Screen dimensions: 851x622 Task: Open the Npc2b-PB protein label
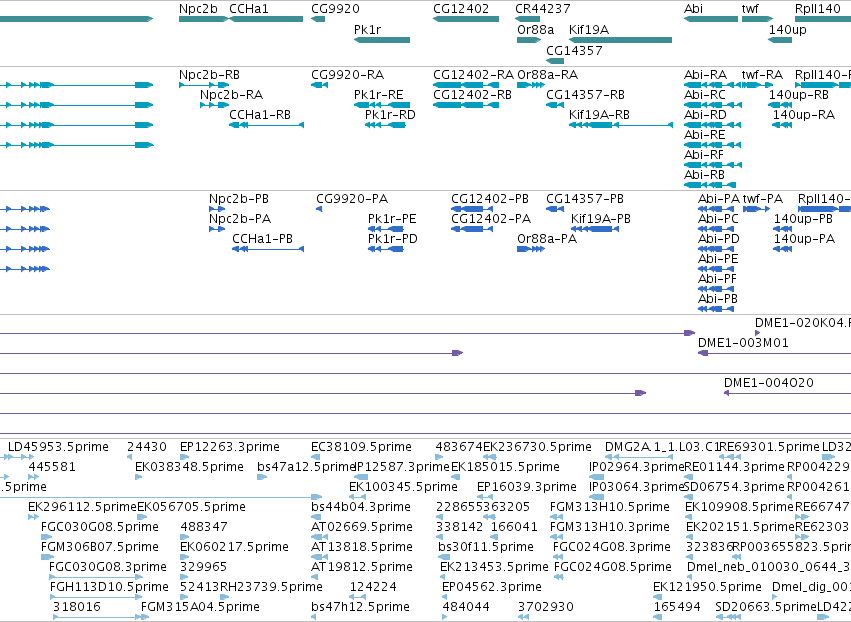click(239, 199)
